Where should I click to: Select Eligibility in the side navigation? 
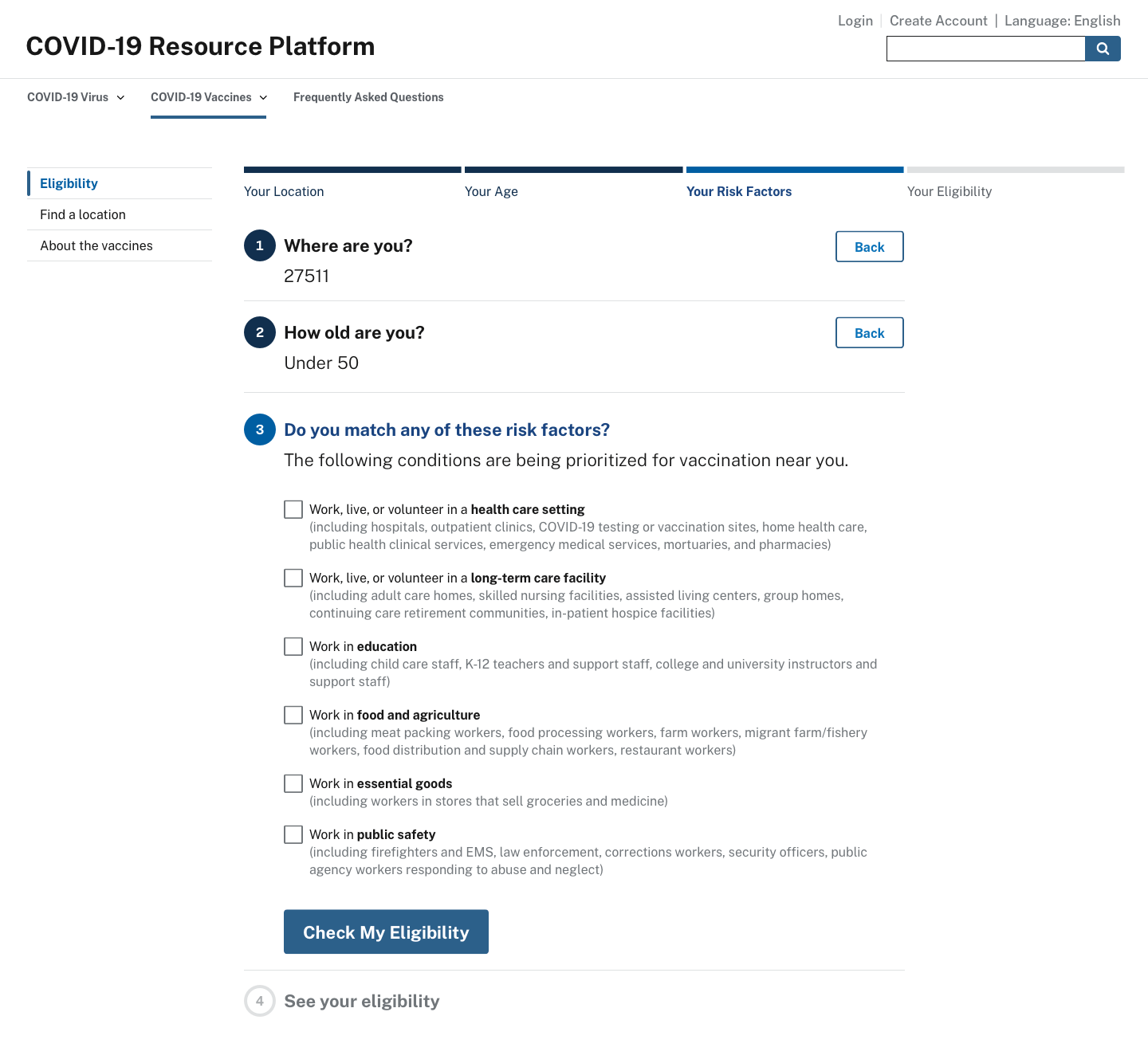point(120,183)
